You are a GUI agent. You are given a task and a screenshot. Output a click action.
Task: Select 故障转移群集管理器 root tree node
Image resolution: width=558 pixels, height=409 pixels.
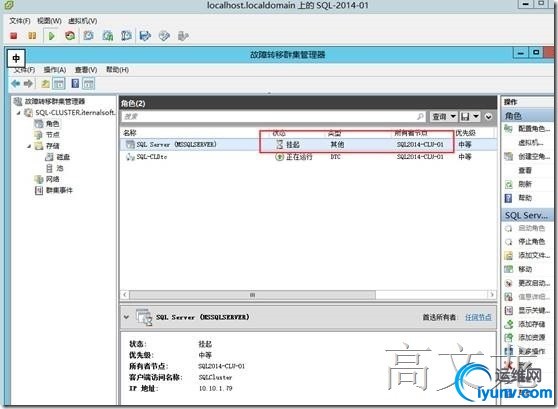click(x=55, y=101)
